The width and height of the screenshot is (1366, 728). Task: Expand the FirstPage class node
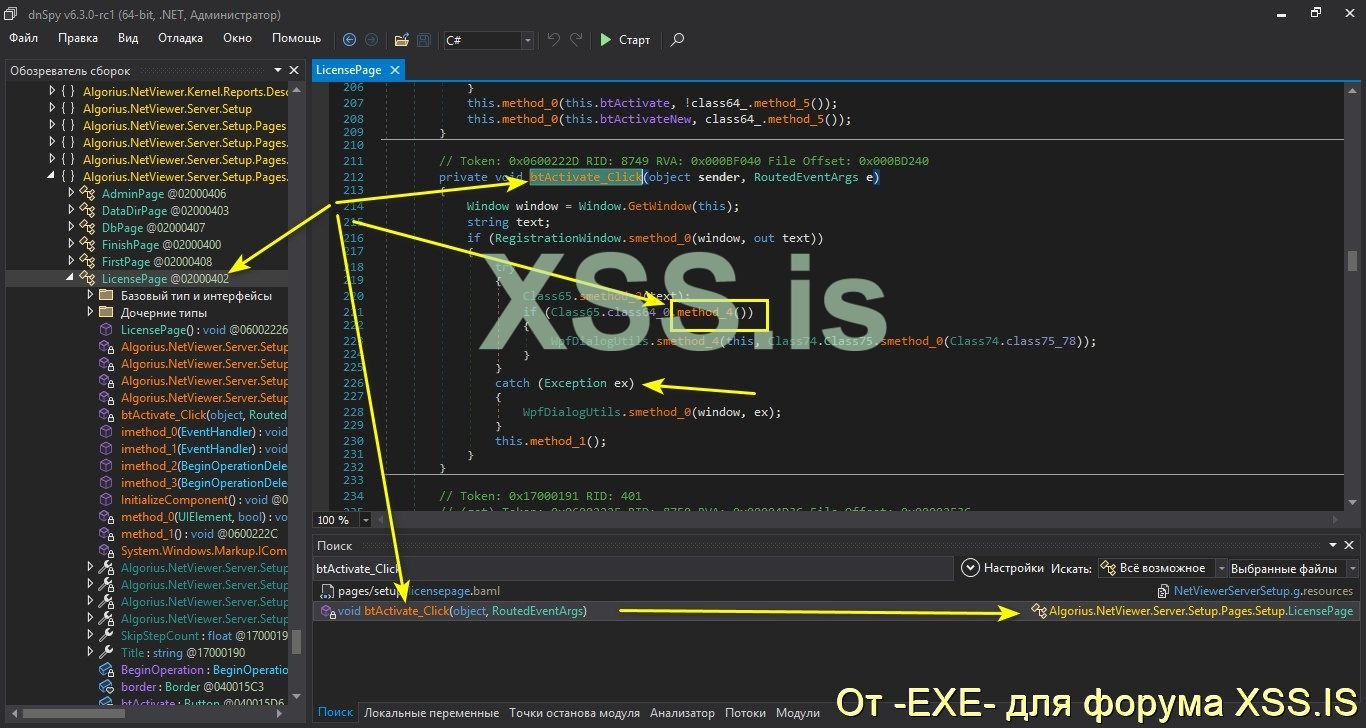click(x=70, y=261)
